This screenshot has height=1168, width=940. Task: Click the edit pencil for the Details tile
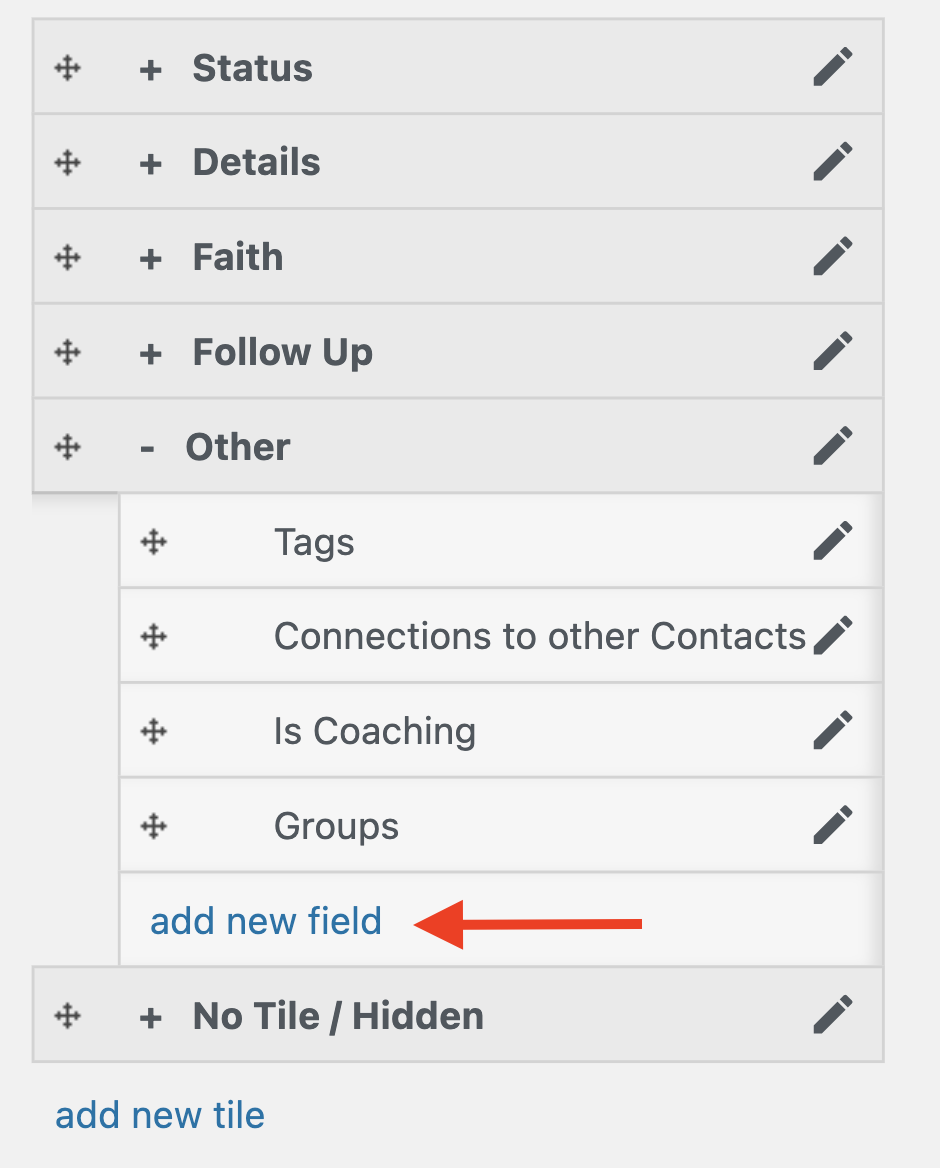click(832, 162)
